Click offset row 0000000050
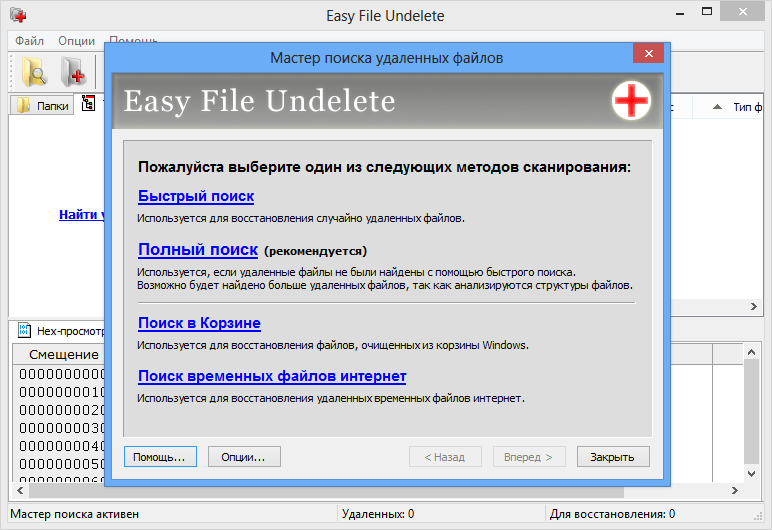Image resolution: width=772 pixels, height=530 pixels. coord(62,464)
